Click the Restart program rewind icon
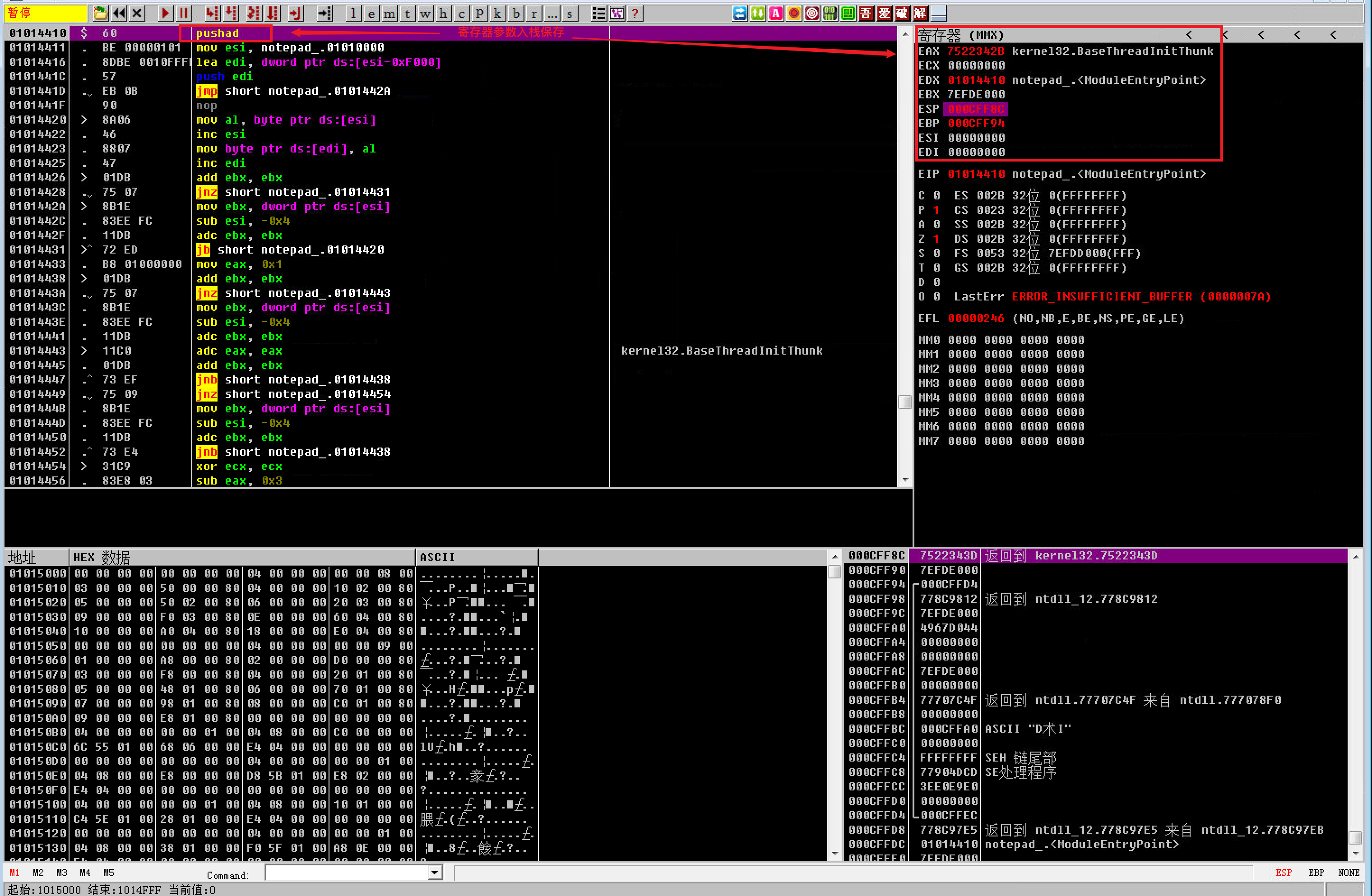This screenshot has width=1372, height=896. coord(119,13)
